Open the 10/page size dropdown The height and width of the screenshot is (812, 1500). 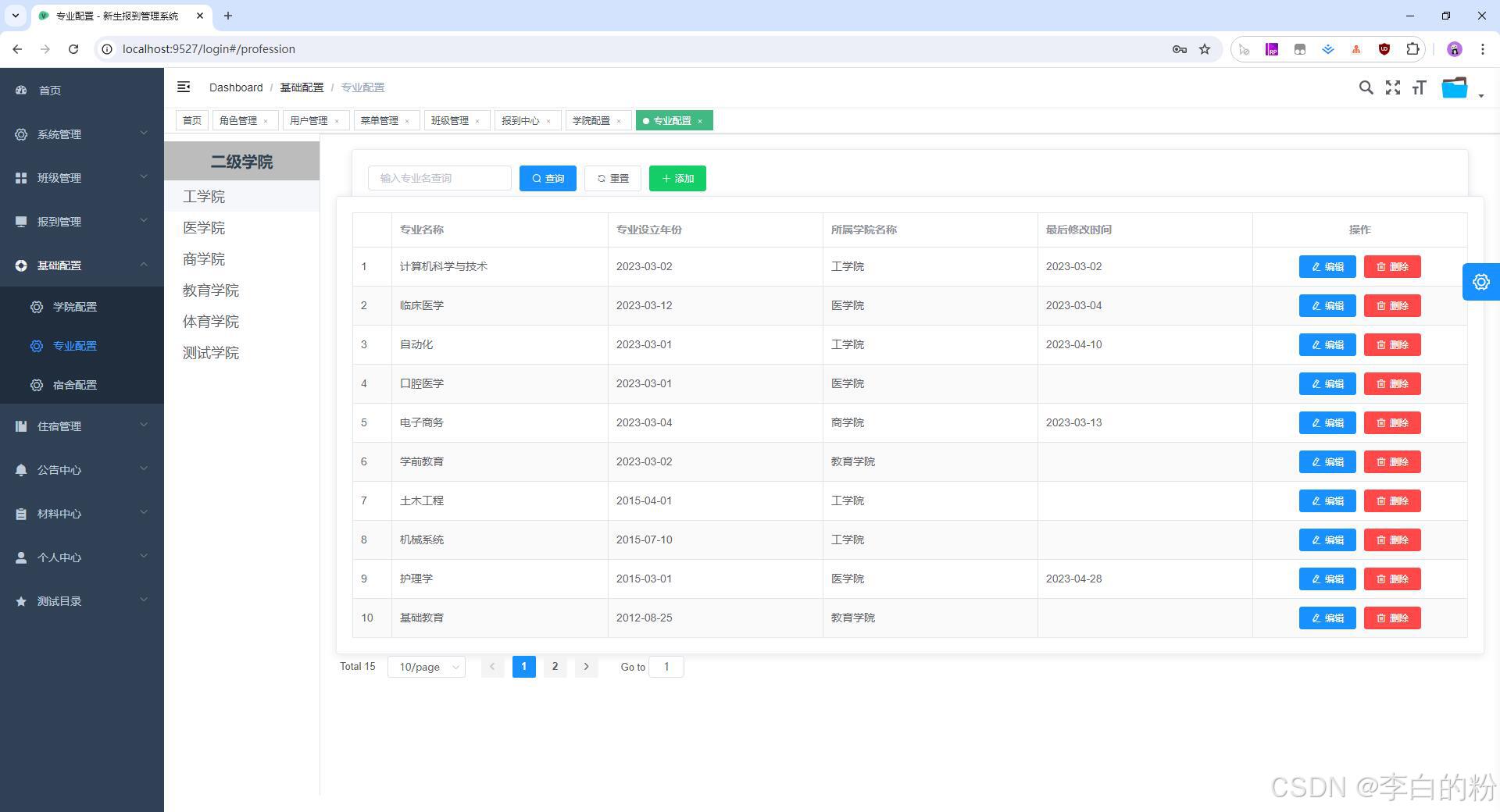tap(427, 667)
